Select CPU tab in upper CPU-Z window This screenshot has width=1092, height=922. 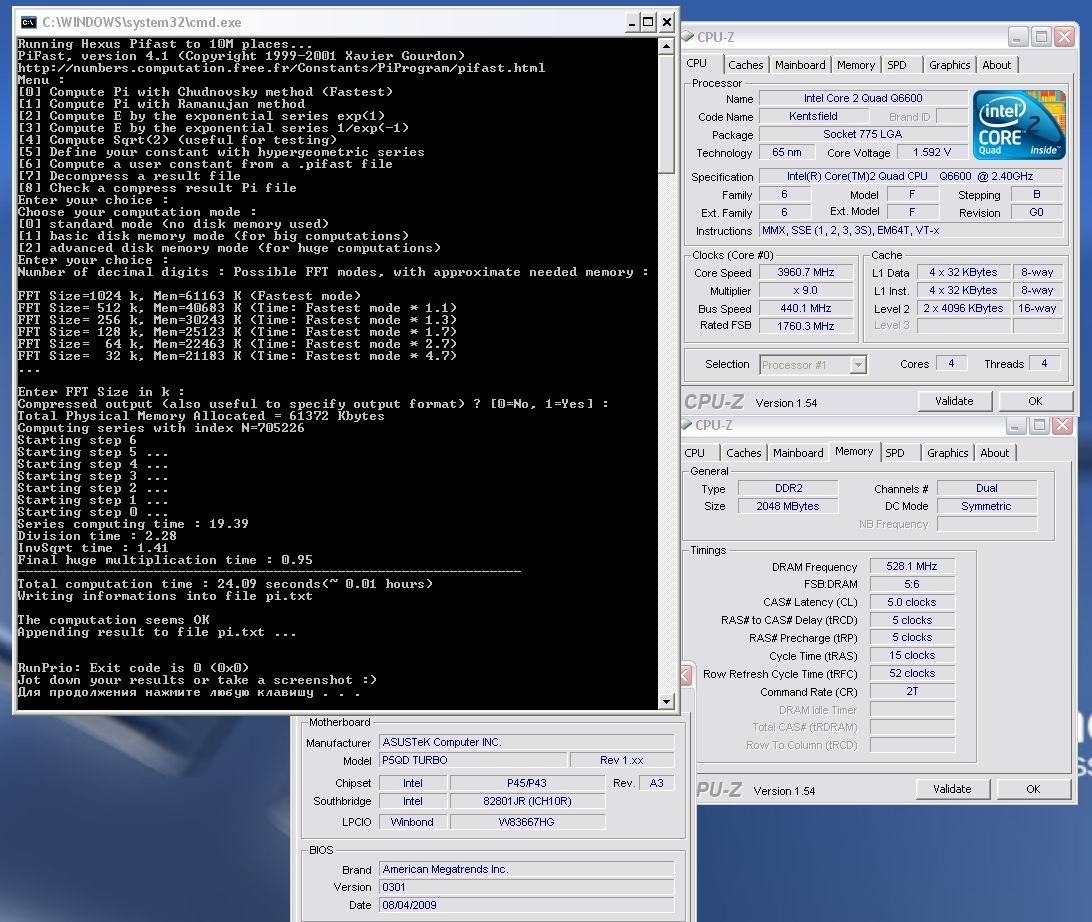click(696, 63)
